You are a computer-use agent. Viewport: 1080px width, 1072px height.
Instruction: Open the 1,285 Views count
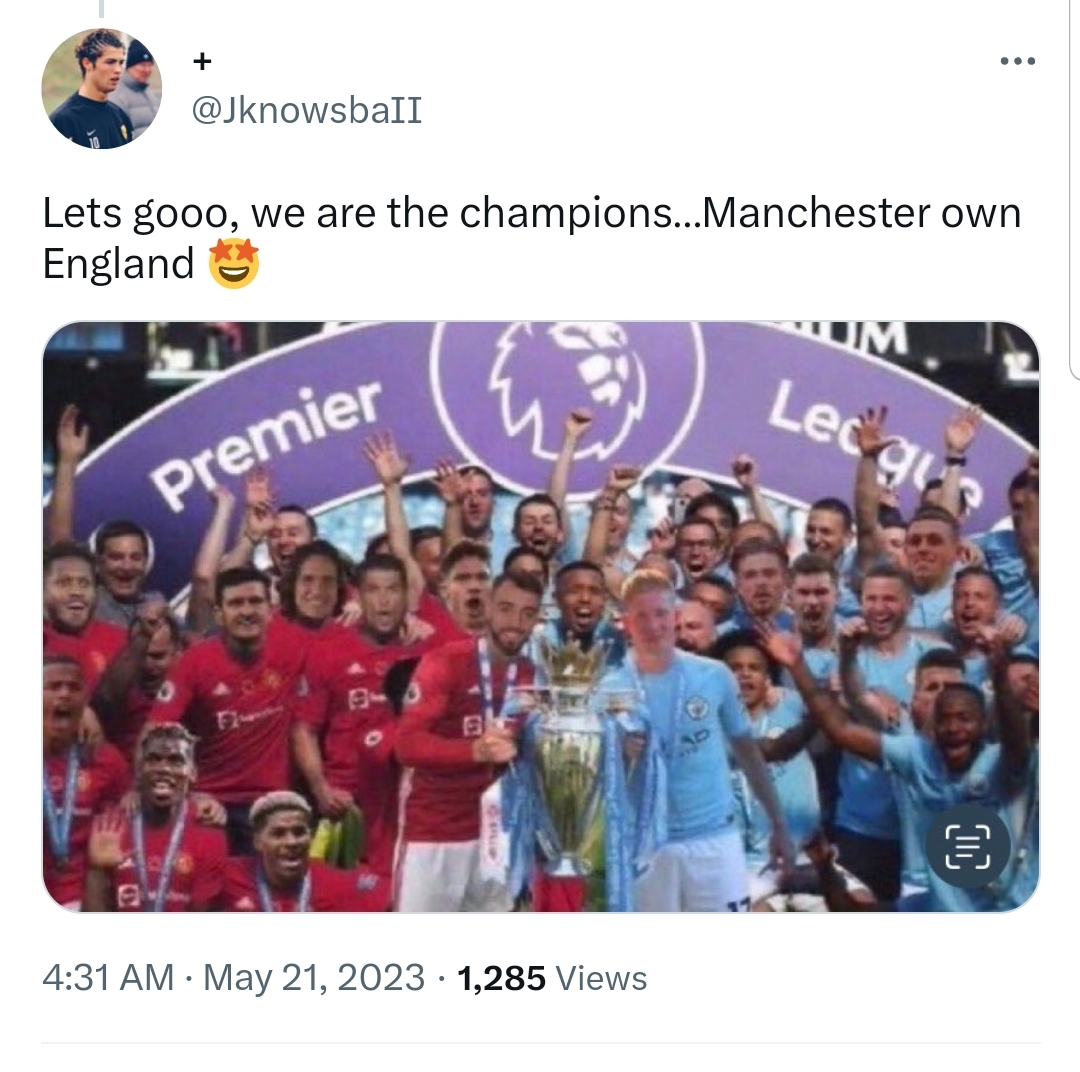tap(552, 978)
